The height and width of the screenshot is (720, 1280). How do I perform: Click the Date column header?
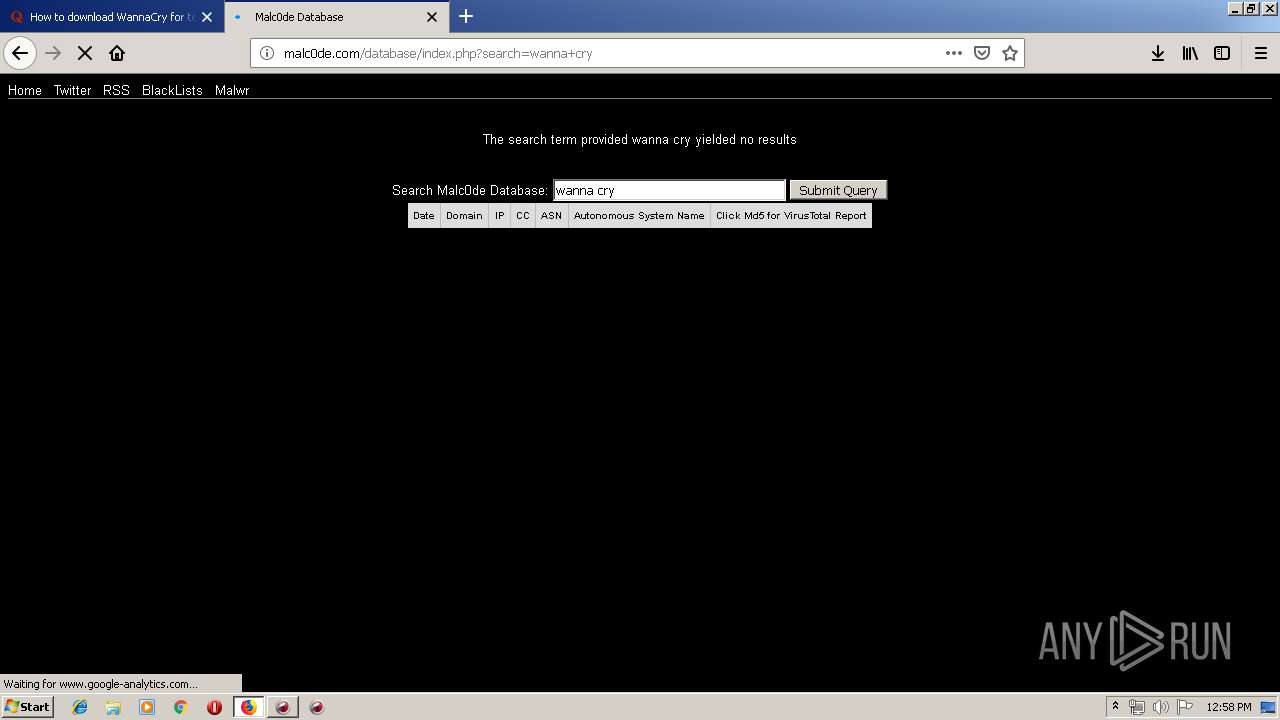(x=424, y=215)
